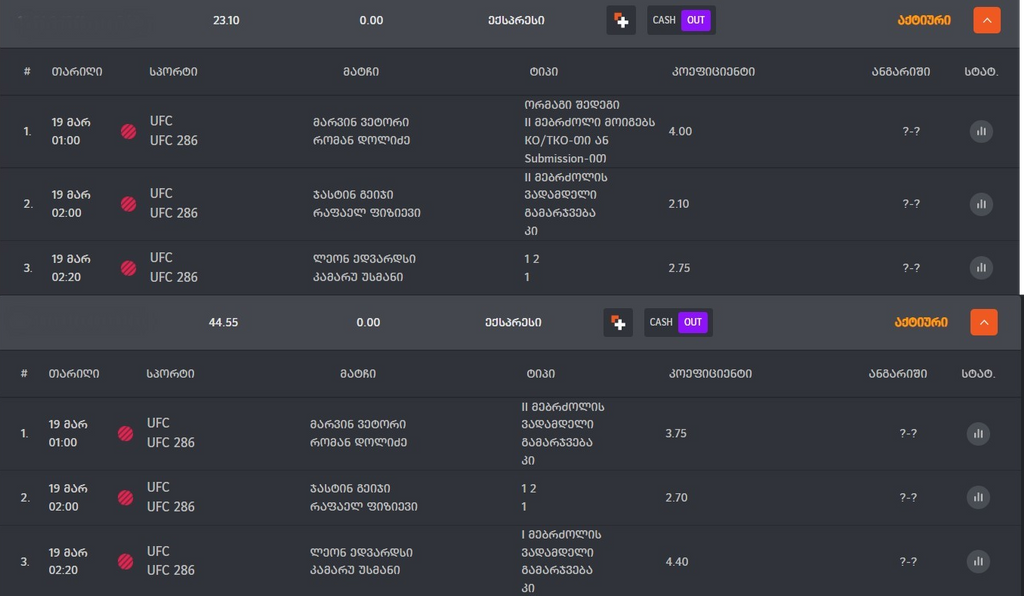Viewport: 1024px width, 596px height.
Task: Show statistics for ჯასტინ გეიჯი in 44.55 bet
Action: [x=978, y=497]
